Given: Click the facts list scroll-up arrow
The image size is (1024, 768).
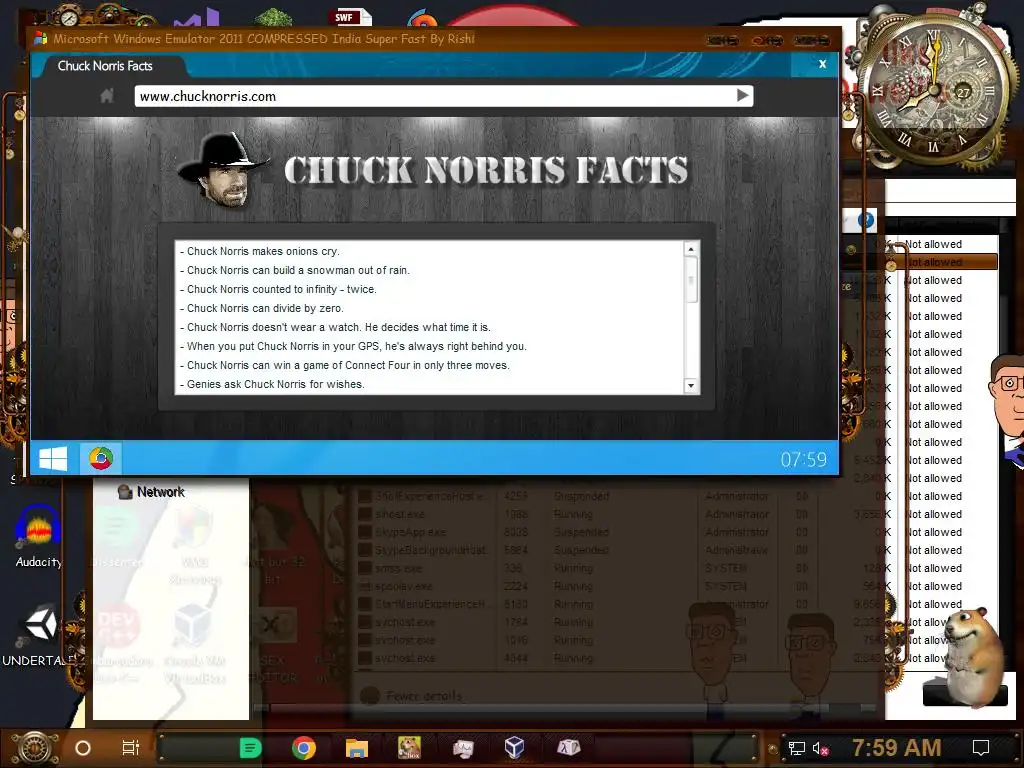Looking at the screenshot, I should click(691, 249).
